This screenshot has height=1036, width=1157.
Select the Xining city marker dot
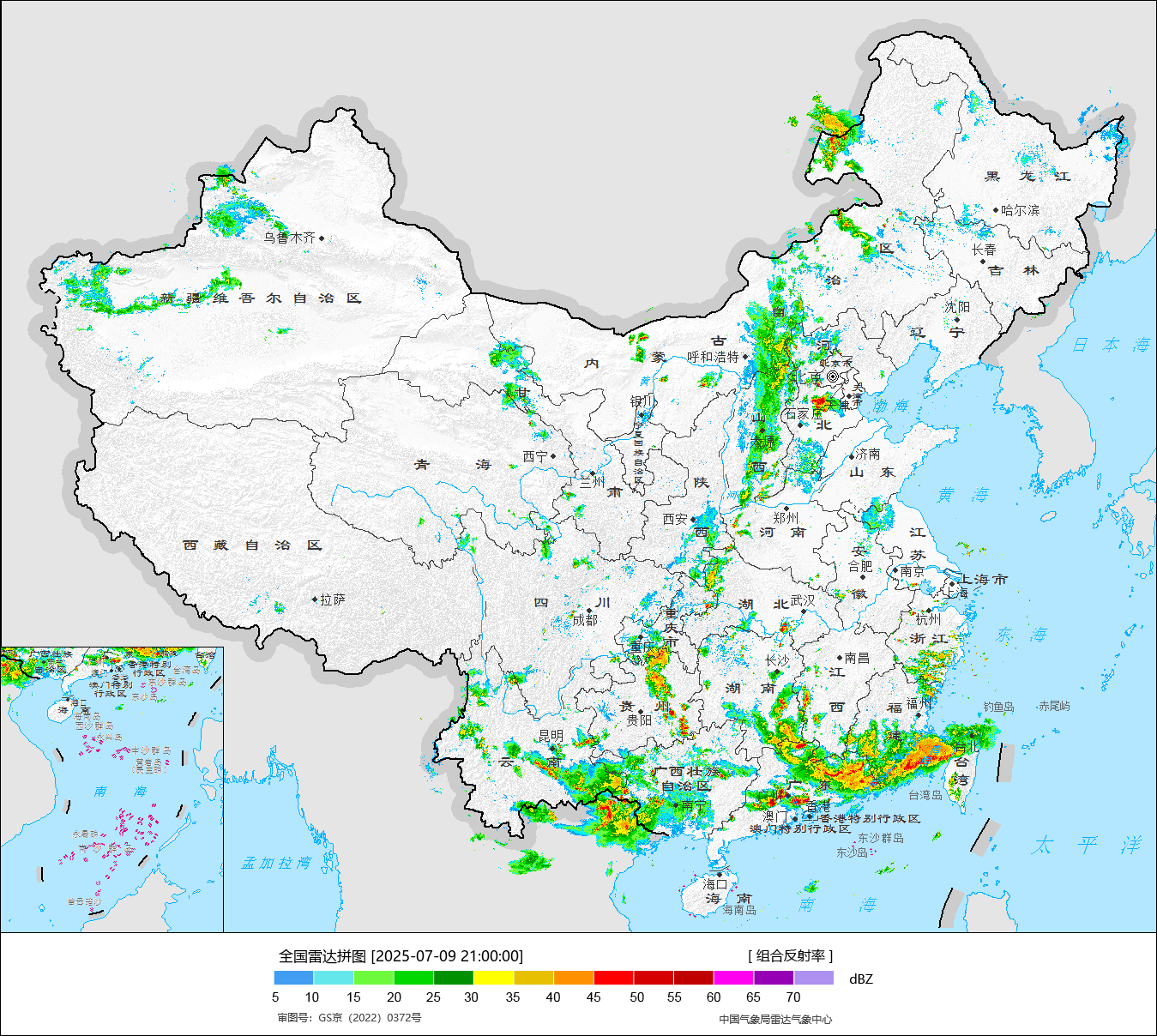[553, 457]
